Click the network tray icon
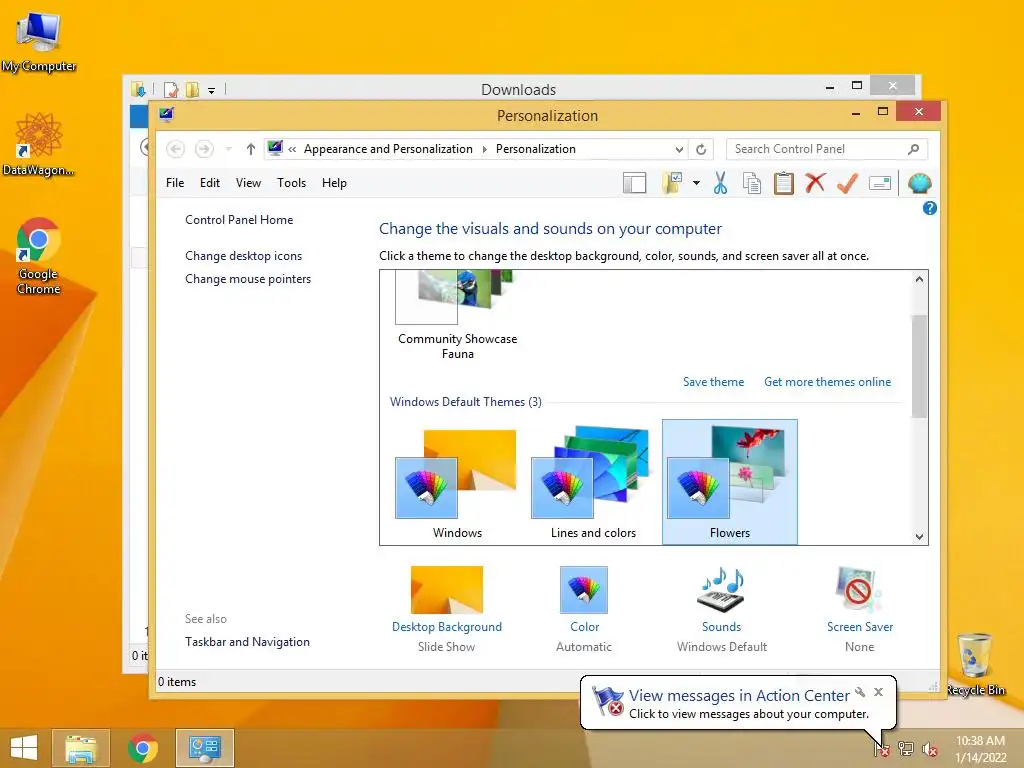 906,748
